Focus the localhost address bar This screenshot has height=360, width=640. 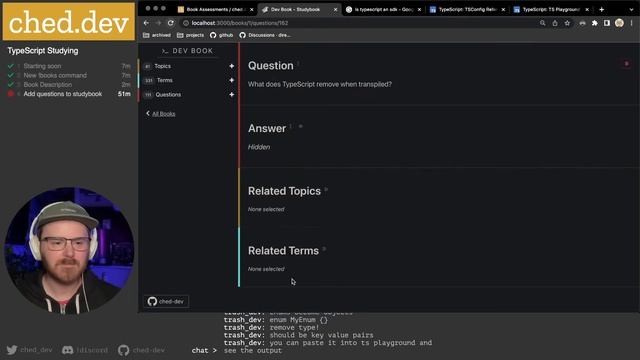(359, 23)
